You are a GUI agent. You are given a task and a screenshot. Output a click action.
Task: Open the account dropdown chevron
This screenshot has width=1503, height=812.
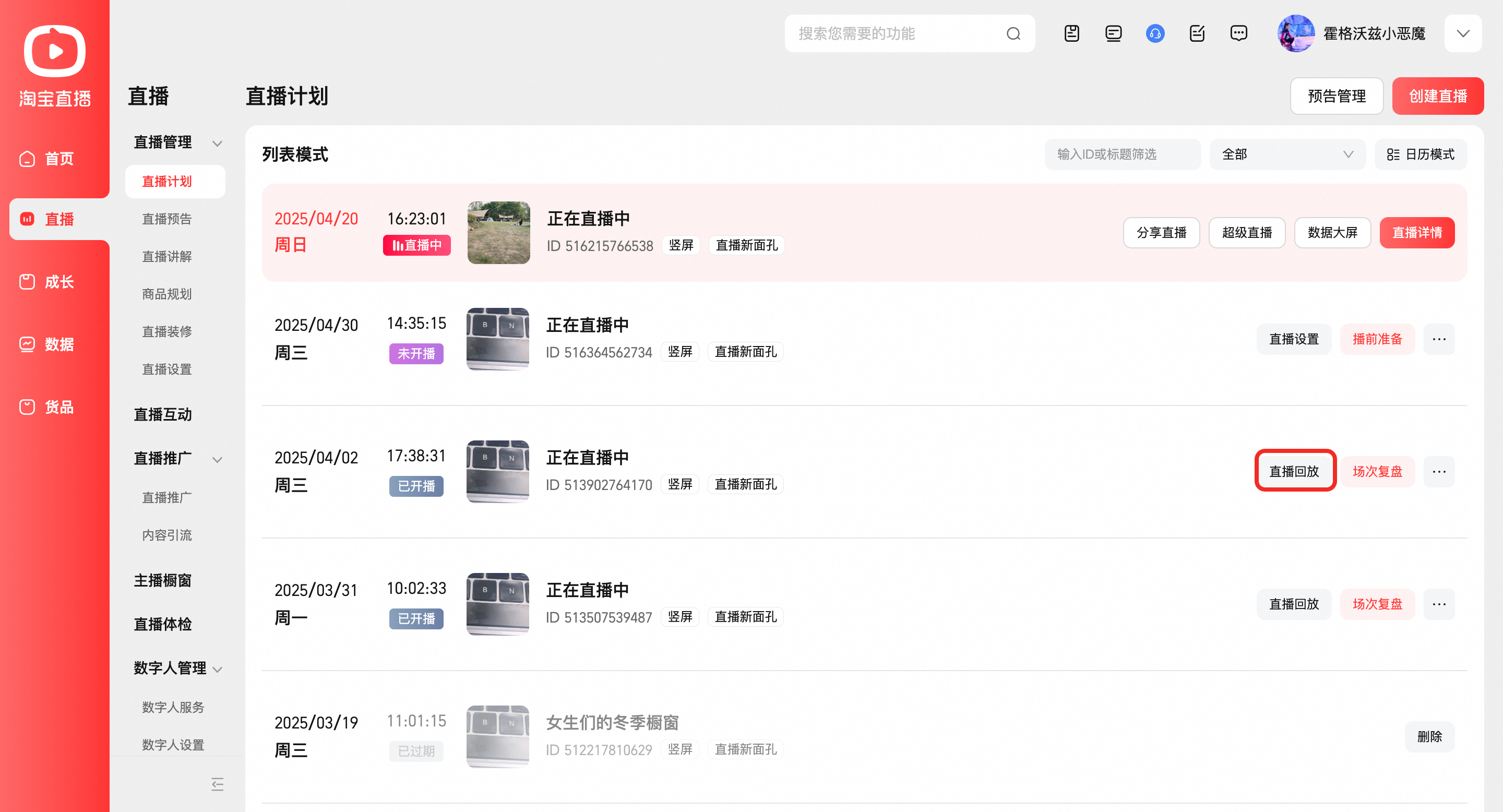[1462, 34]
